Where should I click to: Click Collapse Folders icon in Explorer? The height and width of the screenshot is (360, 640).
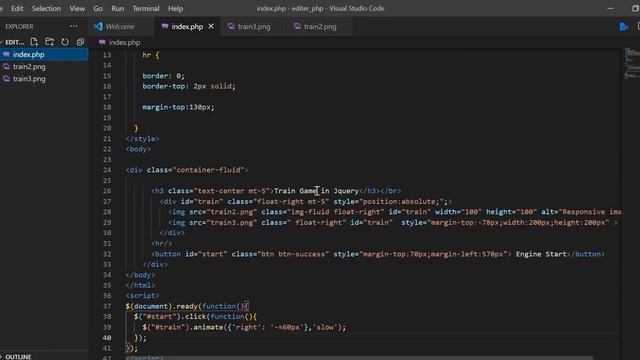[80, 42]
